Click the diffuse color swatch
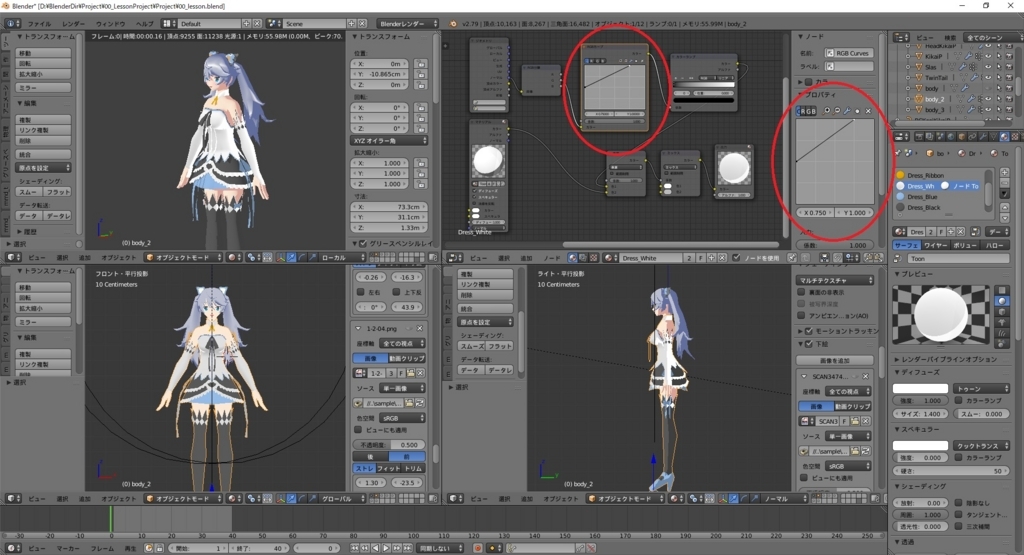 click(x=920, y=388)
